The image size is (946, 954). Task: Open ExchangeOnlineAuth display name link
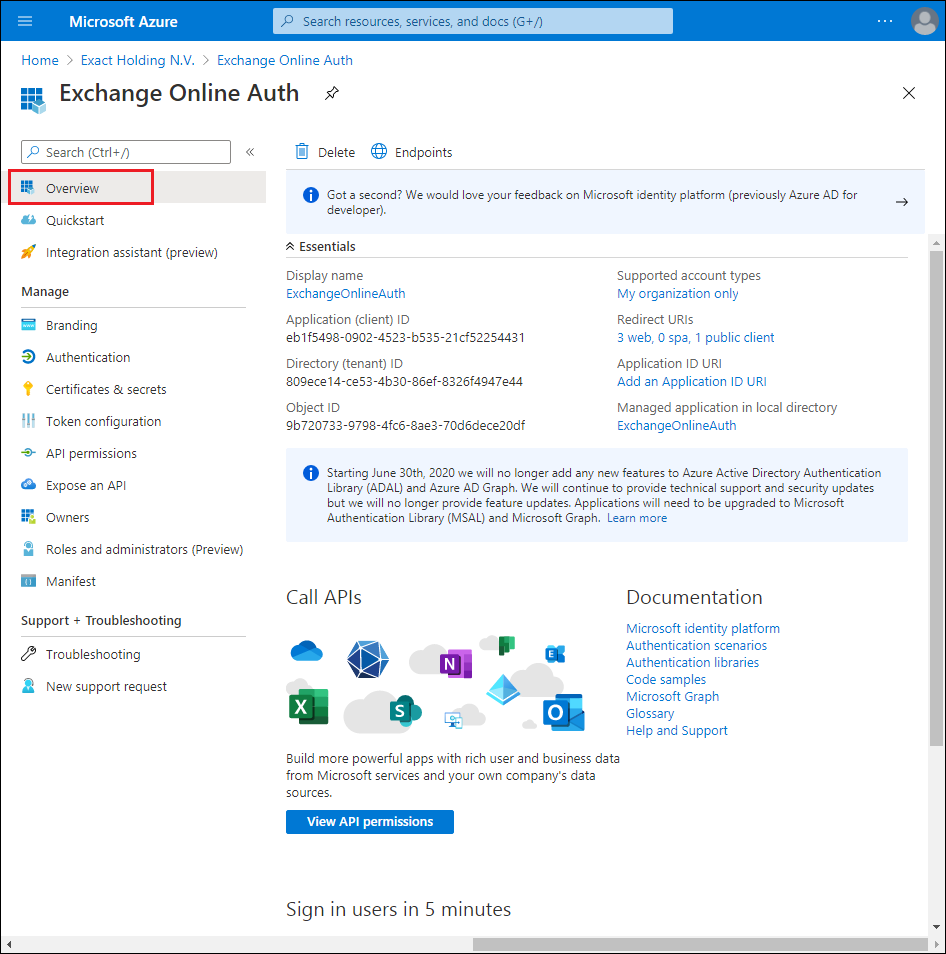tap(346, 293)
